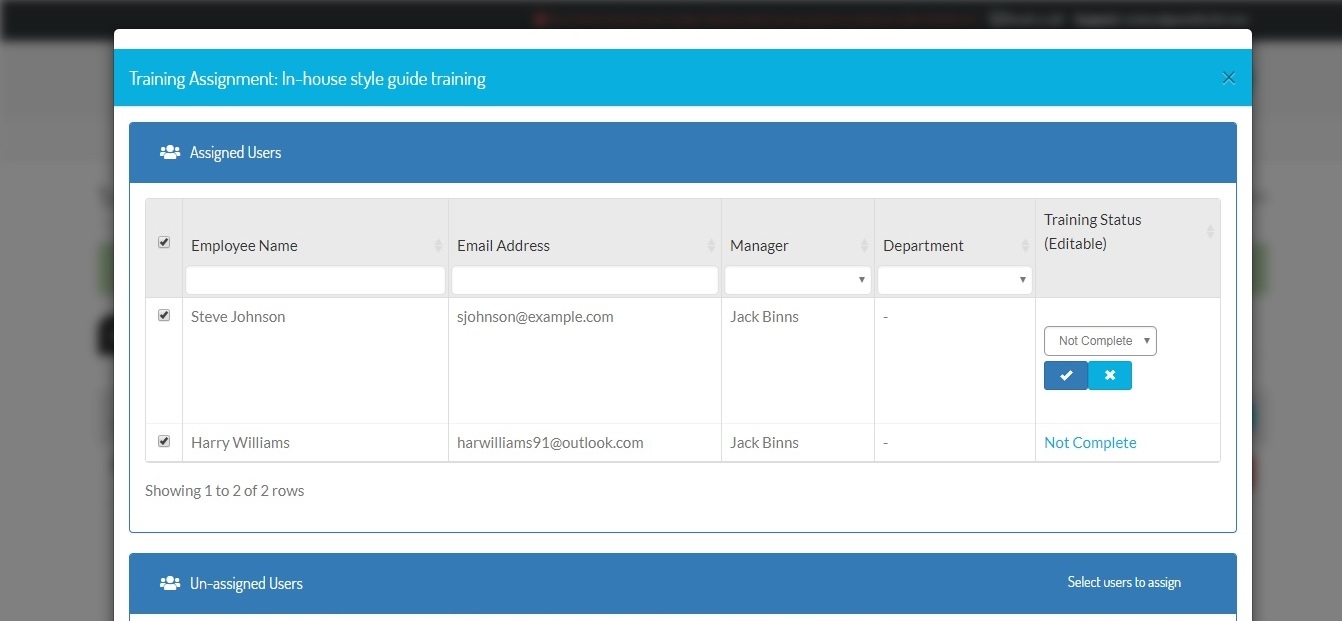1342x621 pixels.
Task: Confirm training status with checkmark button
Action: pyautogui.click(x=1066, y=376)
